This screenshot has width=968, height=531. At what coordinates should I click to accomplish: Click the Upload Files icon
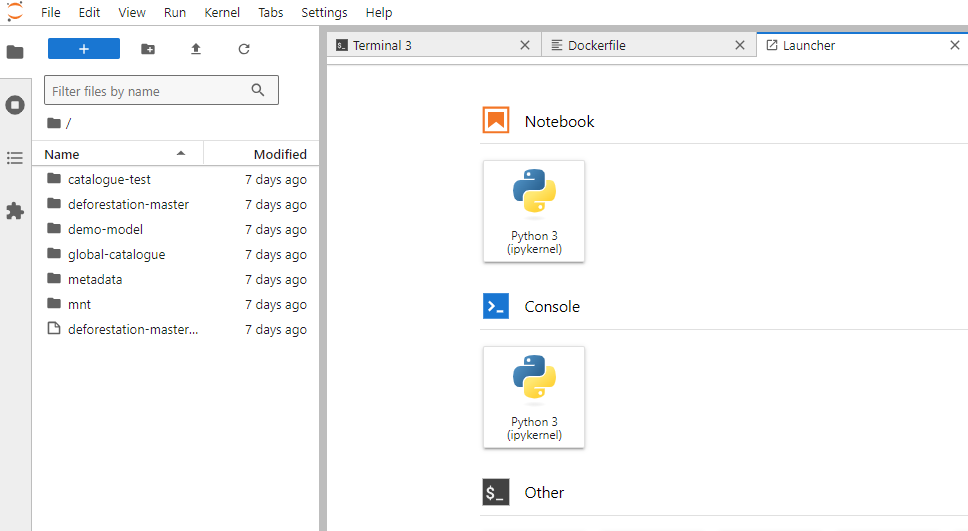196,49
